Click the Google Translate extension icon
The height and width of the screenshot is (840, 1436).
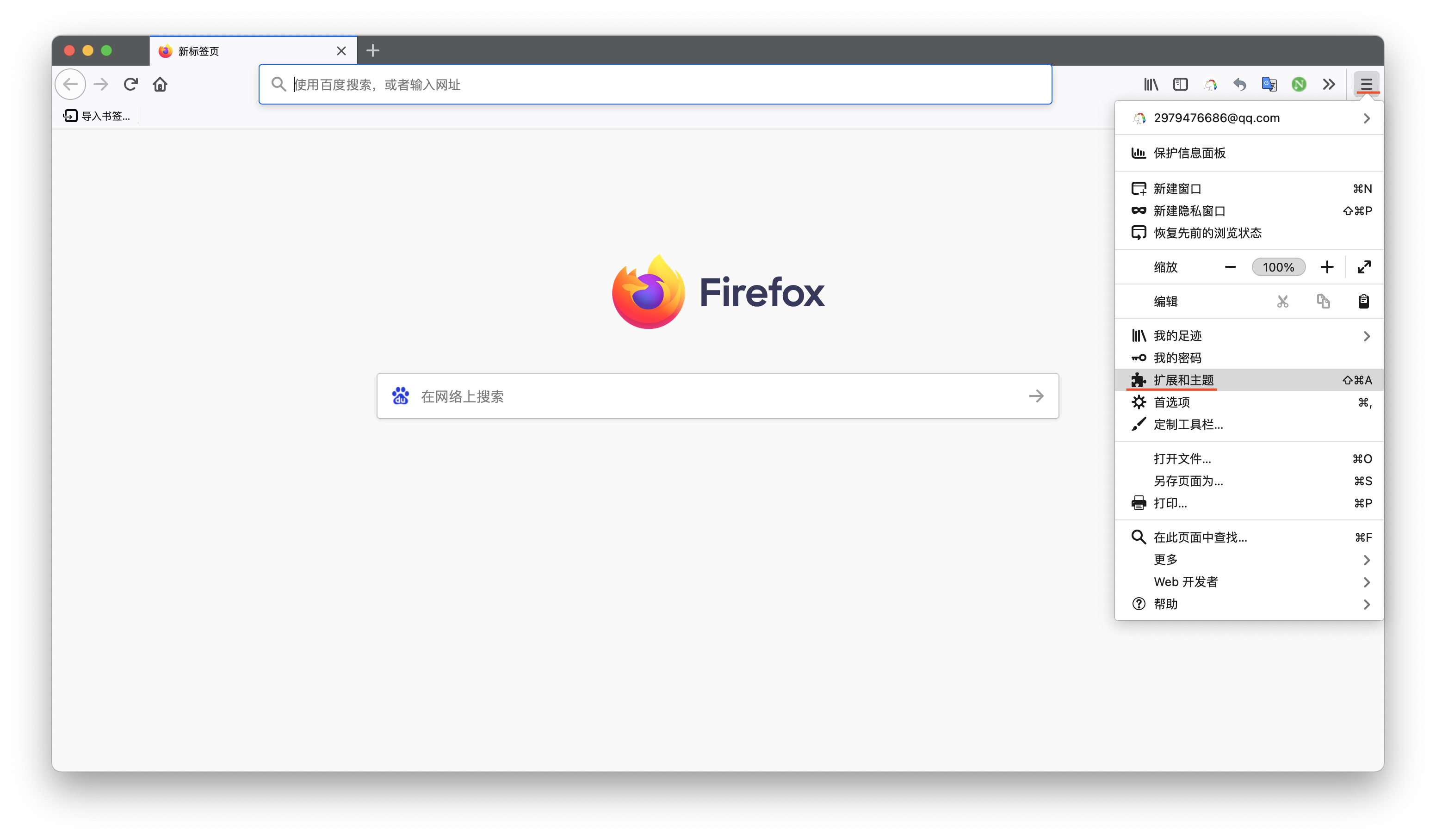coord(1269,84)
